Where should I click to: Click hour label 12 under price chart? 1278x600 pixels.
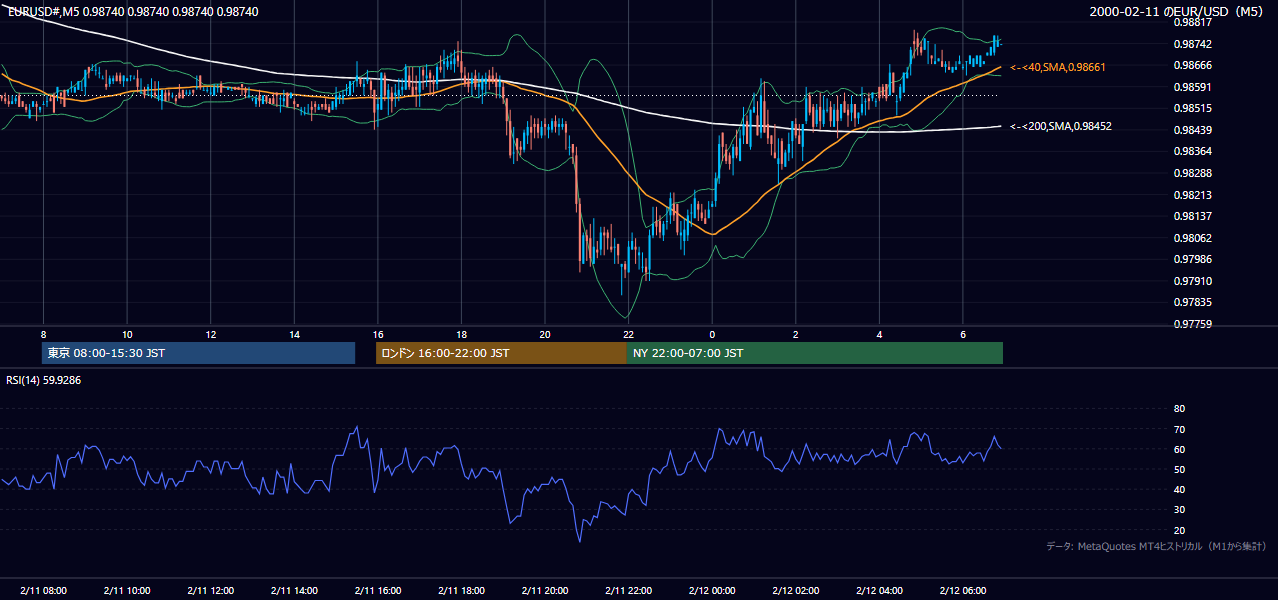[211, 334]
